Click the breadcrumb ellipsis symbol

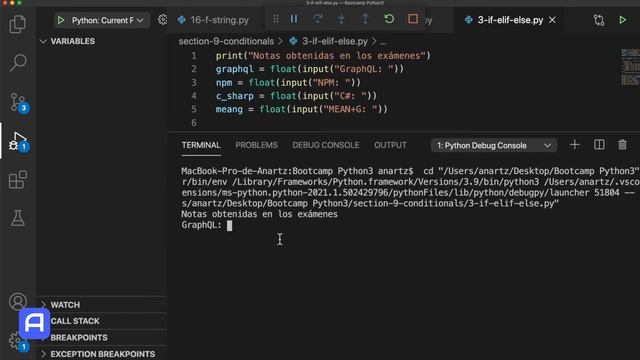click(x=383, y=42)
